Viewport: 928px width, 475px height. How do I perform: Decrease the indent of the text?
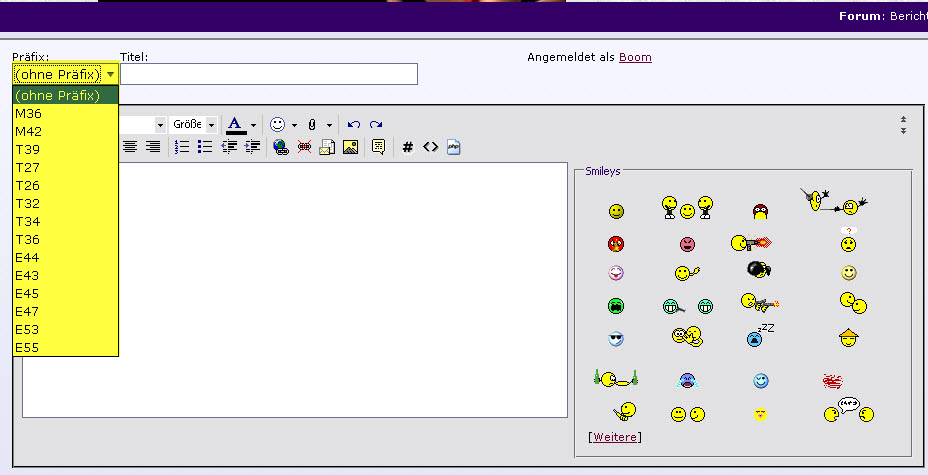tap(229, 147)
